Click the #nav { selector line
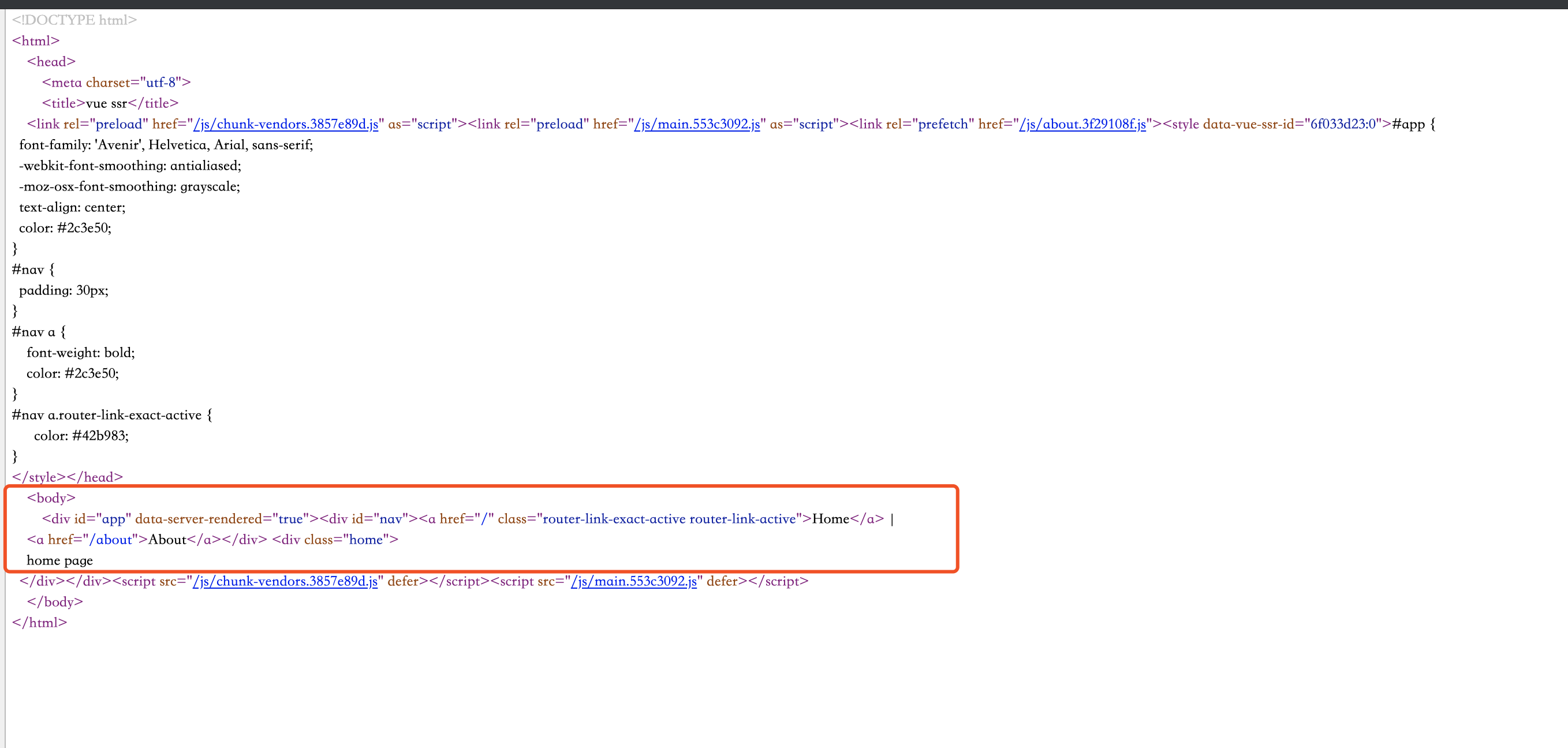The width and height of the screenshot is (1568, 748). click(x=33, y=270)
